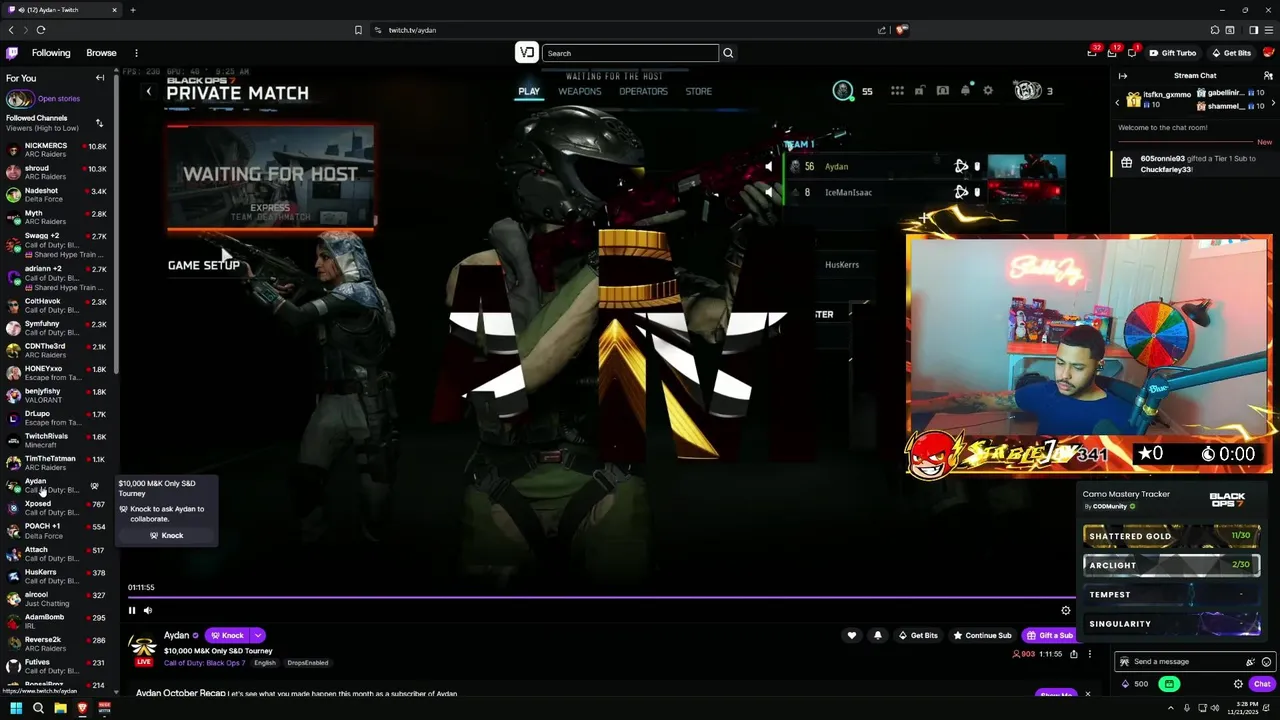1280x720 pixels.
Task: Toggle stream notifications bell
Action: click(x=878, y=636)
